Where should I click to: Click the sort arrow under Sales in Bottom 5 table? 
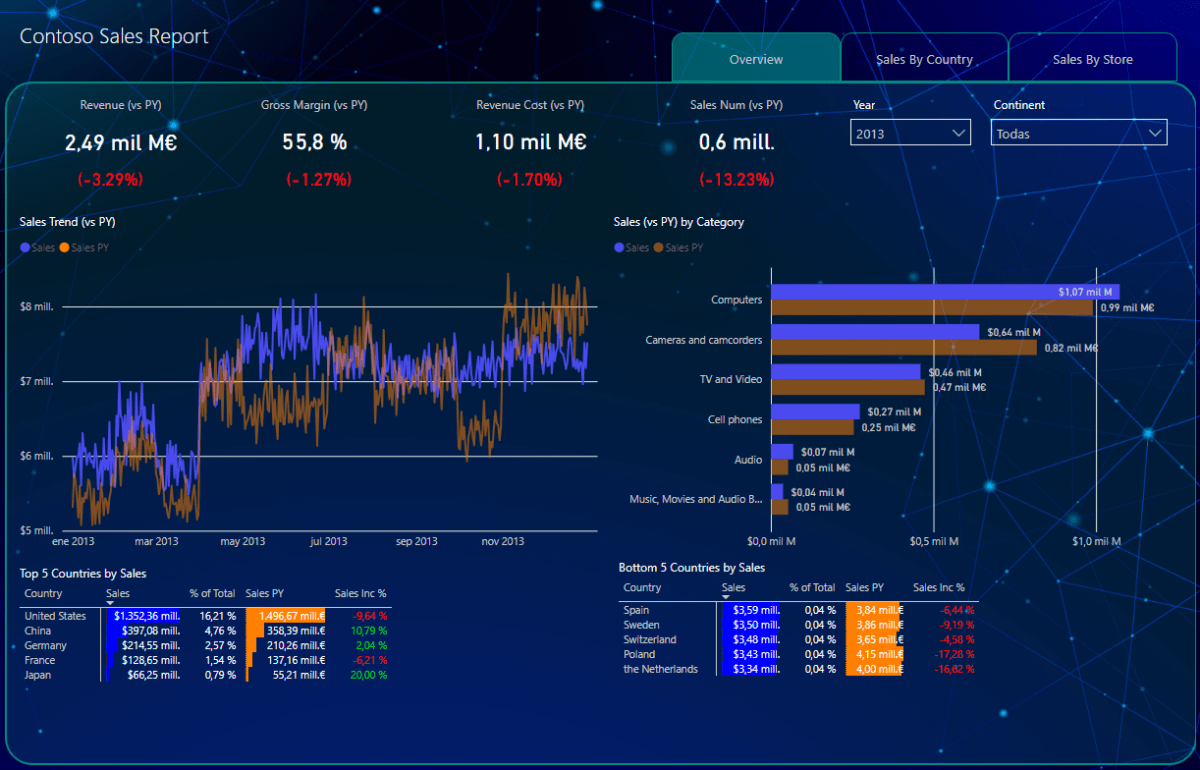tap(725, 597)
